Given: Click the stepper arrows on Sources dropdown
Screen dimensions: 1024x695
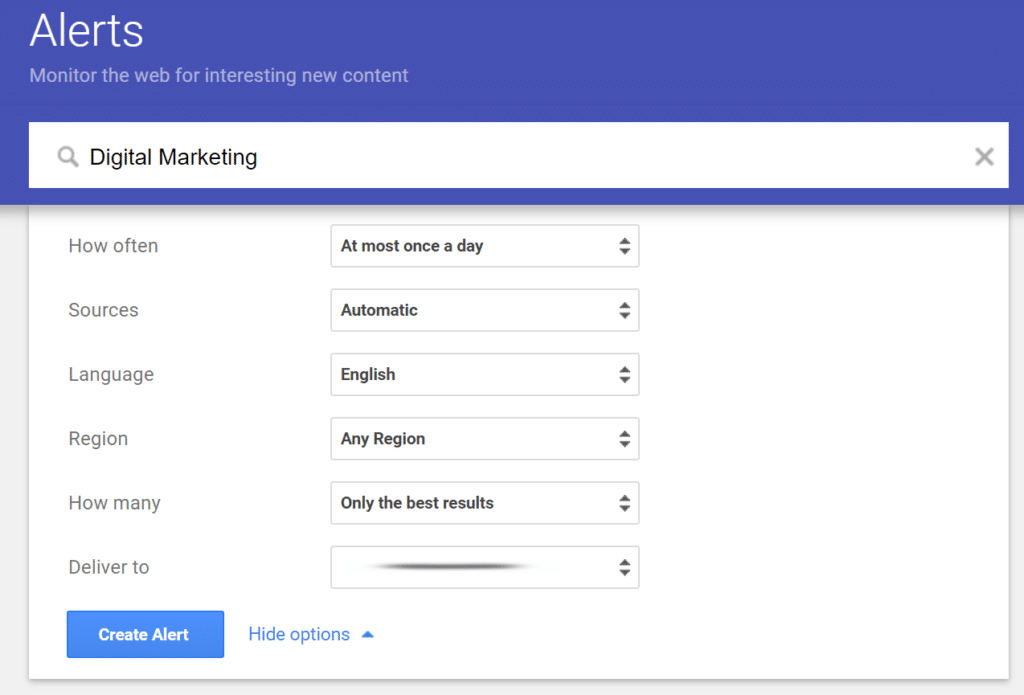Looking at the screenshot, I should point(627,310).
